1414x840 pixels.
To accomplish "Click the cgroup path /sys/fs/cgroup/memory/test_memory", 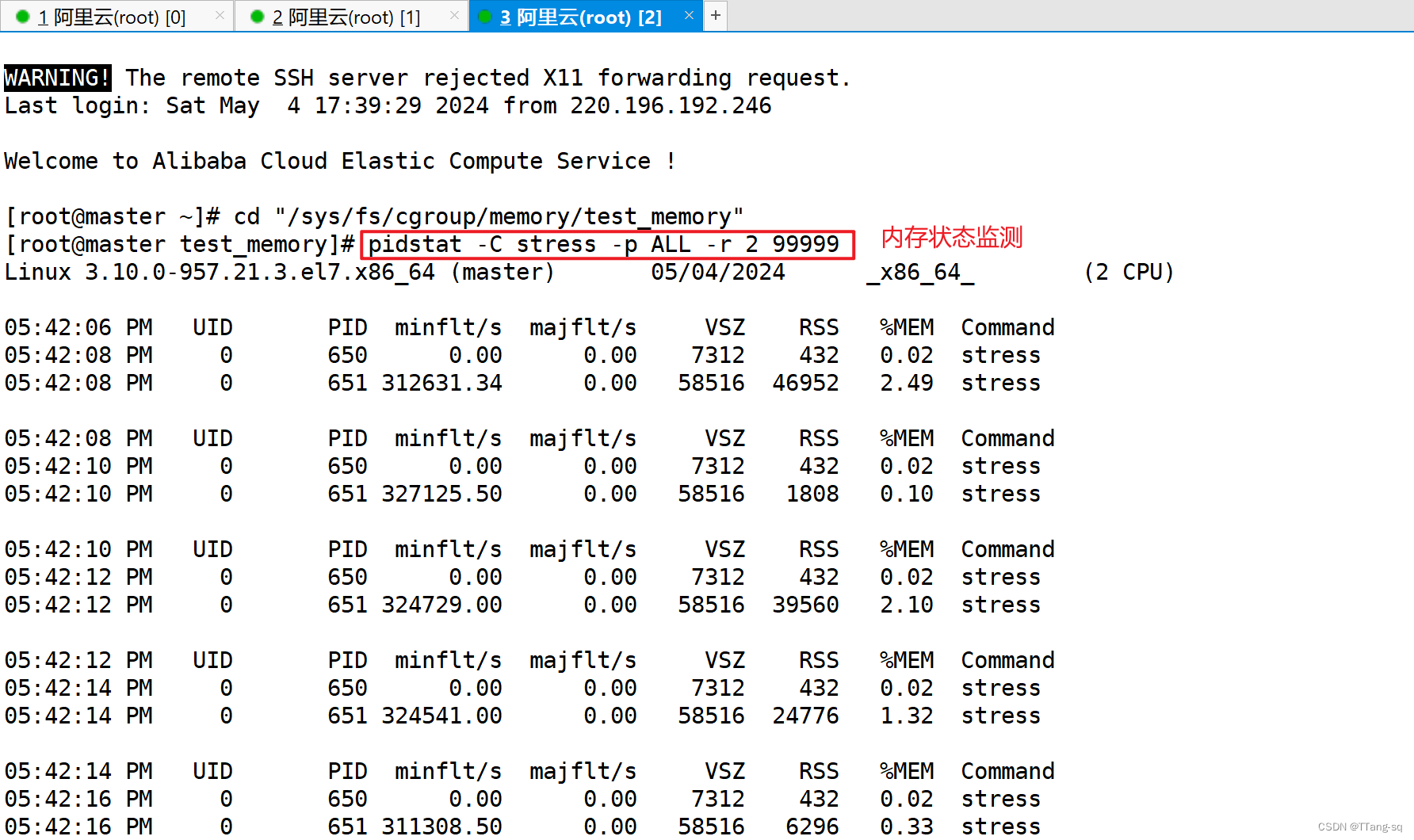I will point(509,216).
